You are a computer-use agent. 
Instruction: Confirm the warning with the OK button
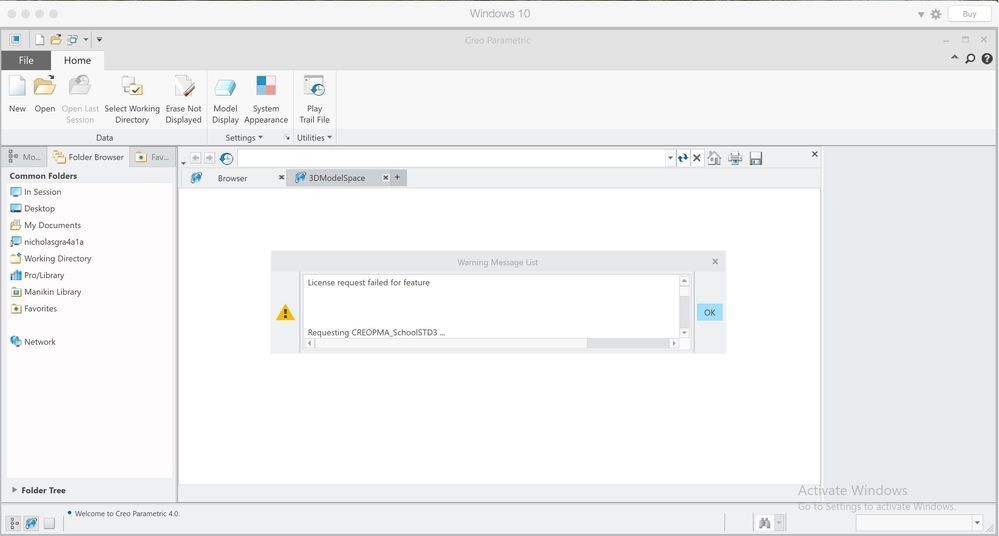[x=709, y=312]
